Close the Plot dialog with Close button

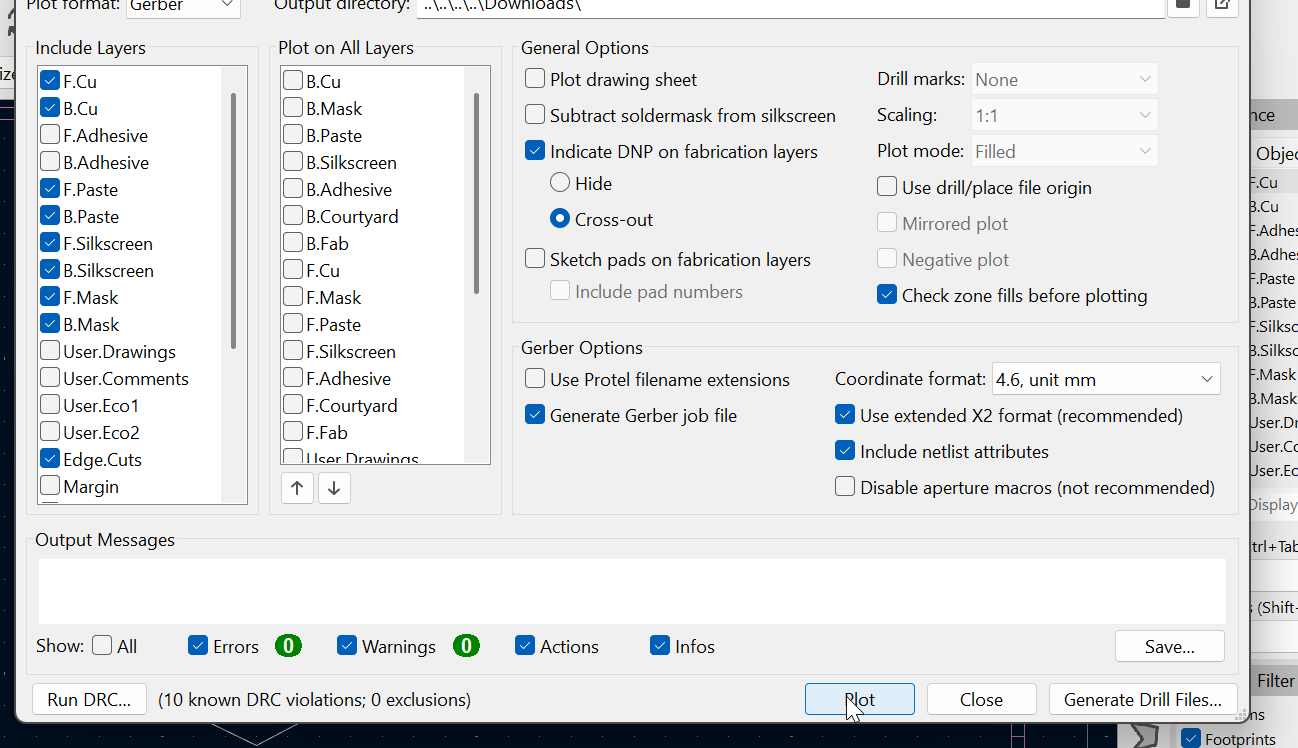point(982,699)
